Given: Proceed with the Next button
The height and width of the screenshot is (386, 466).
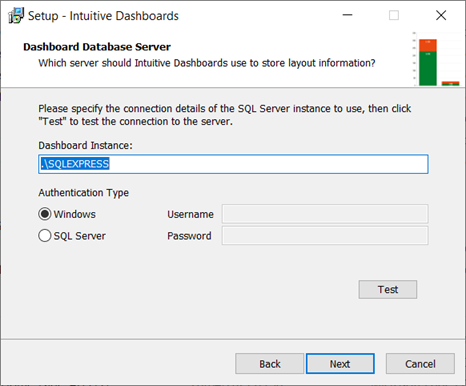Looking at the screenshot, I should point(340,364).
